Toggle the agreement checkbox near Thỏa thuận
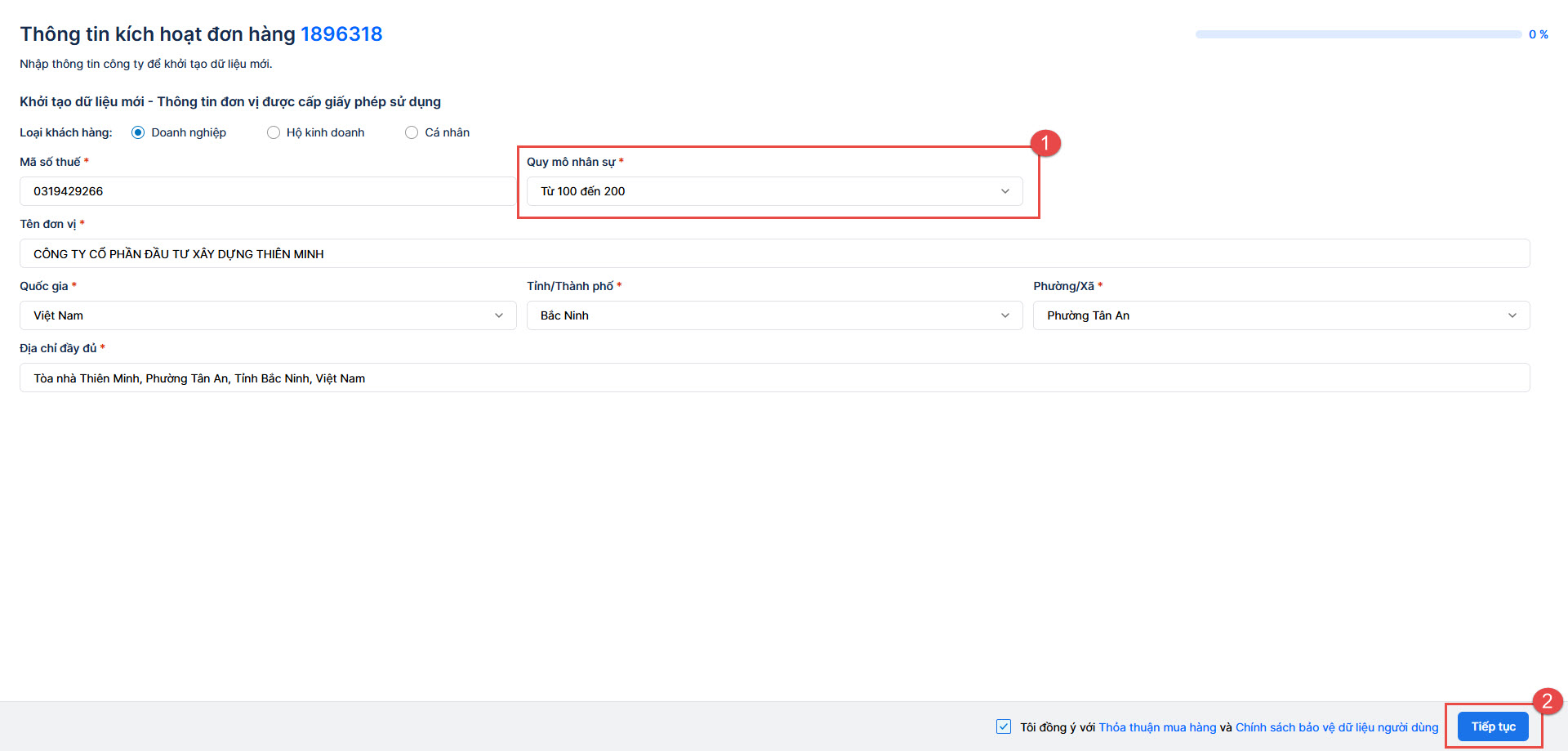Screen dimensions: 1568x751 1004,726
